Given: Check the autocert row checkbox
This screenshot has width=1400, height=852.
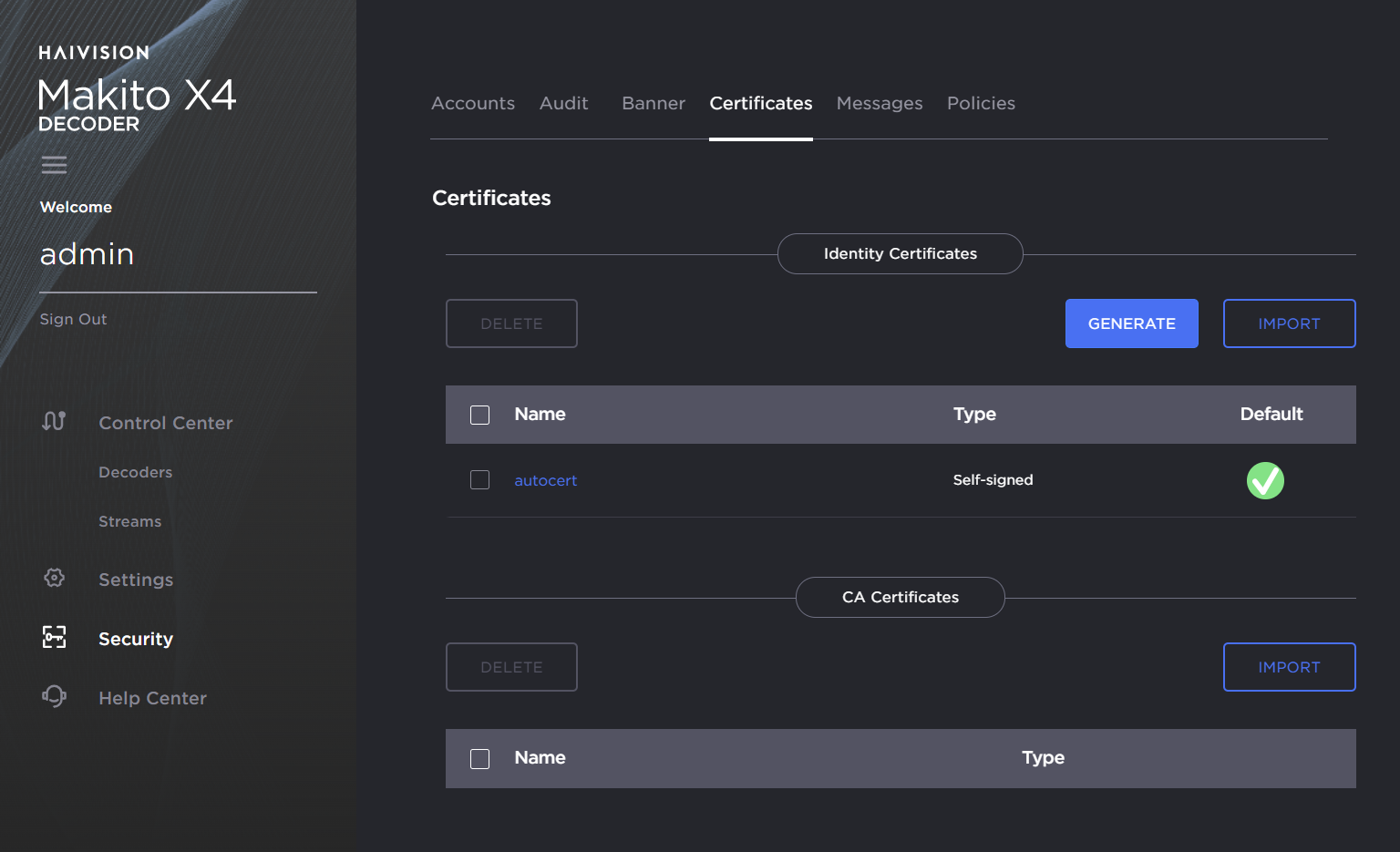Looking at the screenshot, I should click(x=479, y=479).
